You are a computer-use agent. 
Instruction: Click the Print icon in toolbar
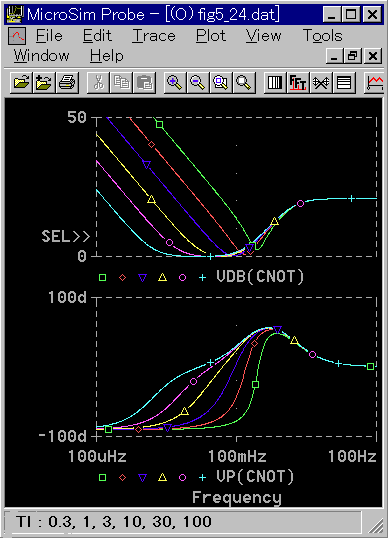(x=67, y=82)
